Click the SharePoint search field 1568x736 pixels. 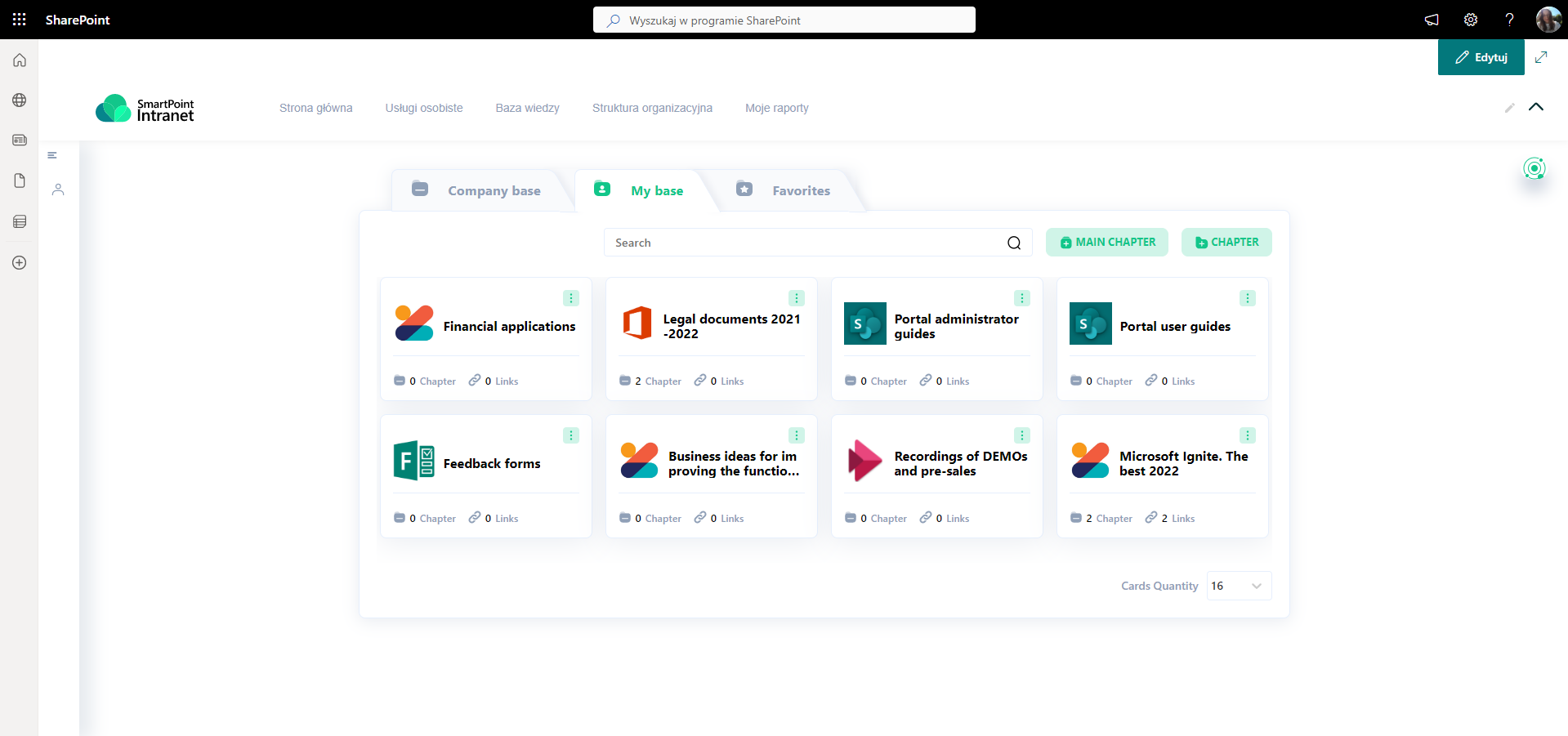coord(784,20)
